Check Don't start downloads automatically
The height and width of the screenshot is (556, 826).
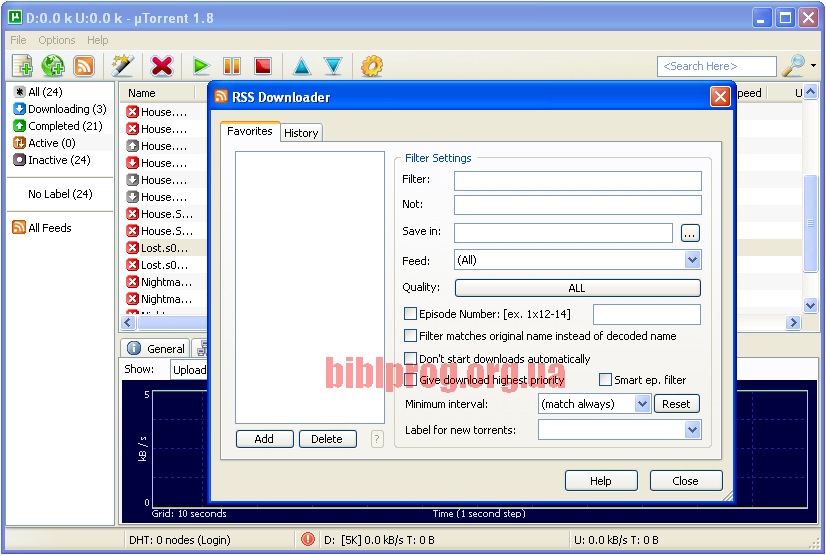click(410, 358)
